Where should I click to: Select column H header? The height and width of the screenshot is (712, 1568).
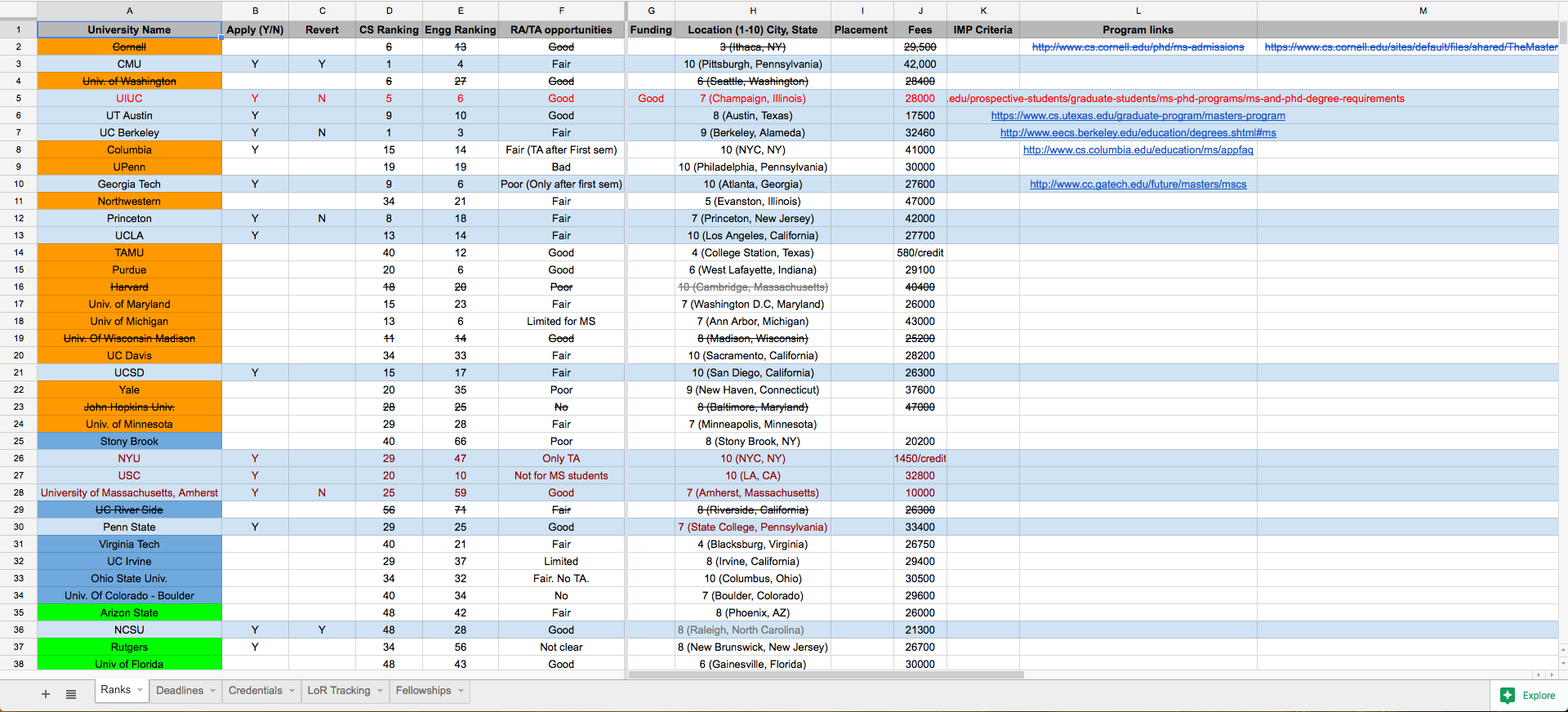point(753,11)
